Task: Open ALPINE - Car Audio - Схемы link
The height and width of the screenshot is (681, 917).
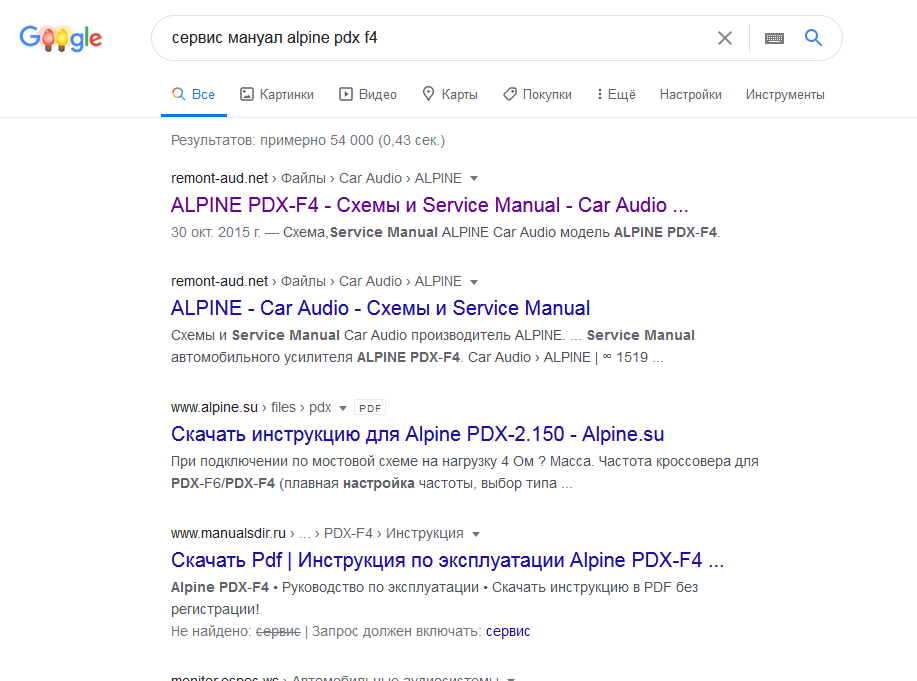Action: click(x=380, y=308)
